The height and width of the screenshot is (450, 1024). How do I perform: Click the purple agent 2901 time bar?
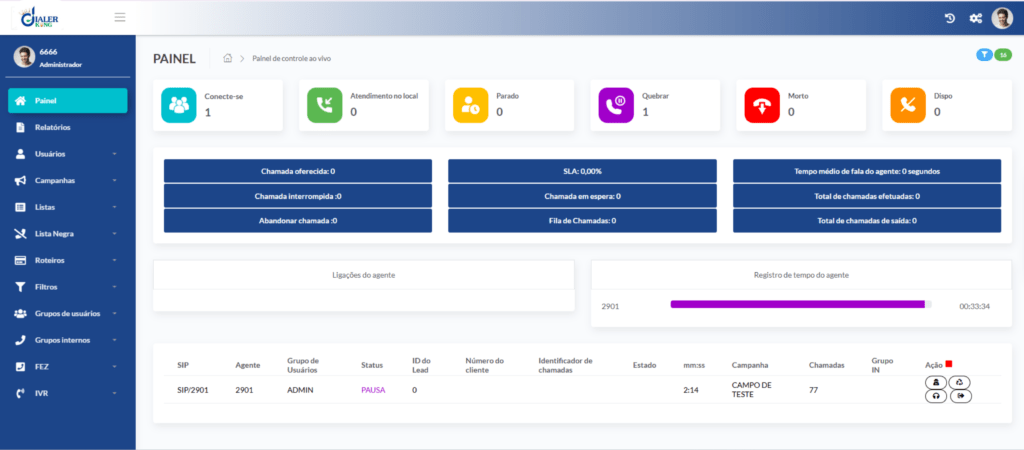pyautogui.click(x=797, y=305)
